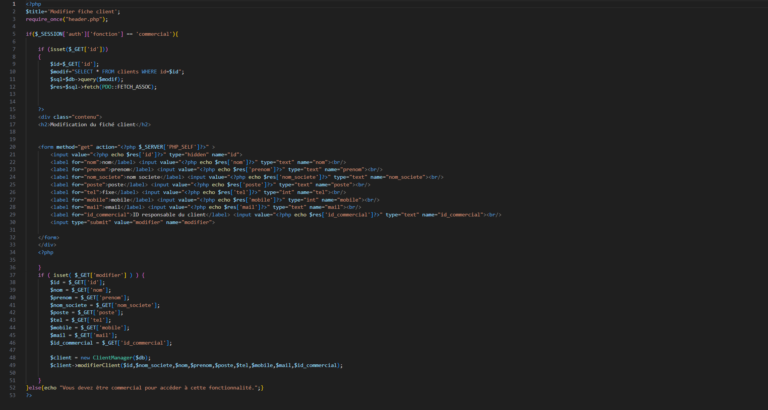This screenshot has height=410, width=768.
Task: Click the 'ID responsable du client' label line
Action: (276, 215)
